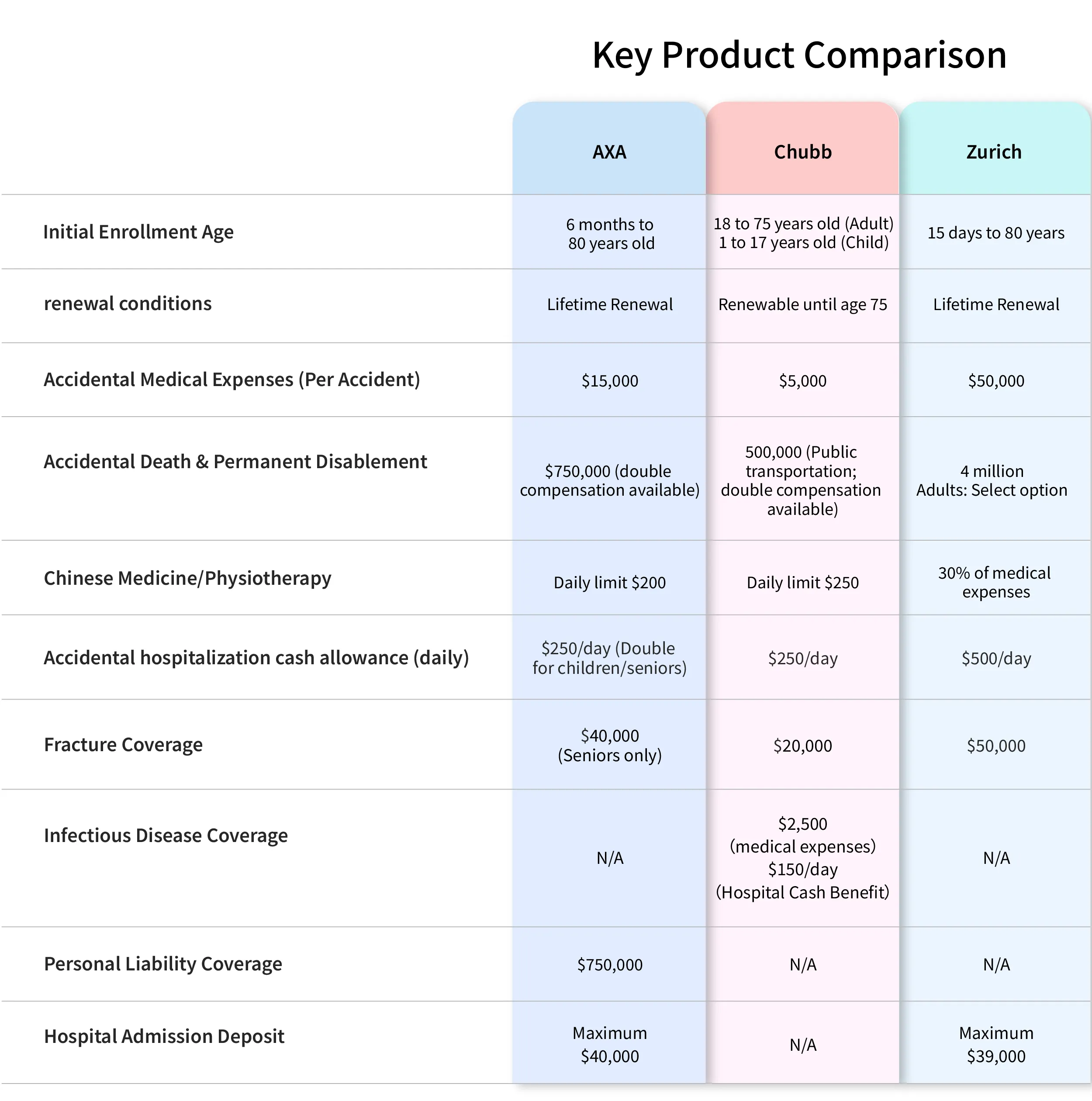Click Chubb's Daily limit $250 cell
Image resolution: width=1092 pixels, height=1101 pixels.
(802, 583)
